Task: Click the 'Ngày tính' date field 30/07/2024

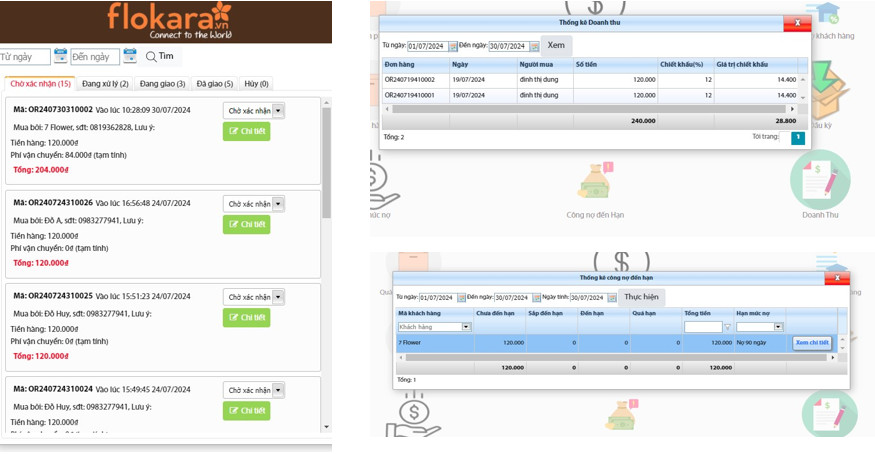Action: pos(589,298)
